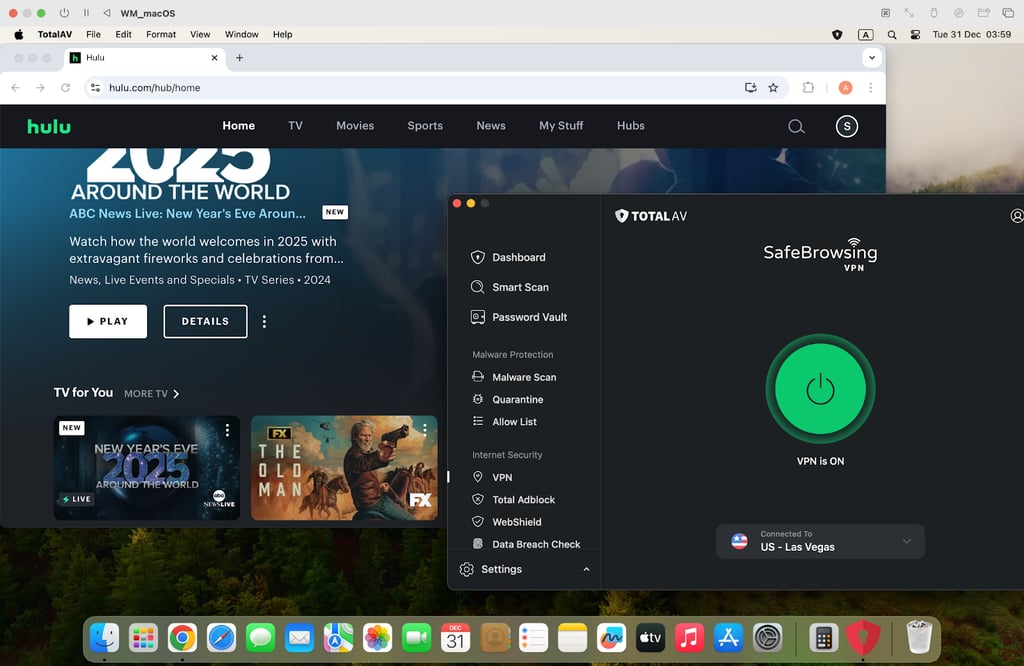Viewport: 1024px width, 666px height.
Task: Click the Settings gear icon in TotalAV
Action: click(466, 569)
